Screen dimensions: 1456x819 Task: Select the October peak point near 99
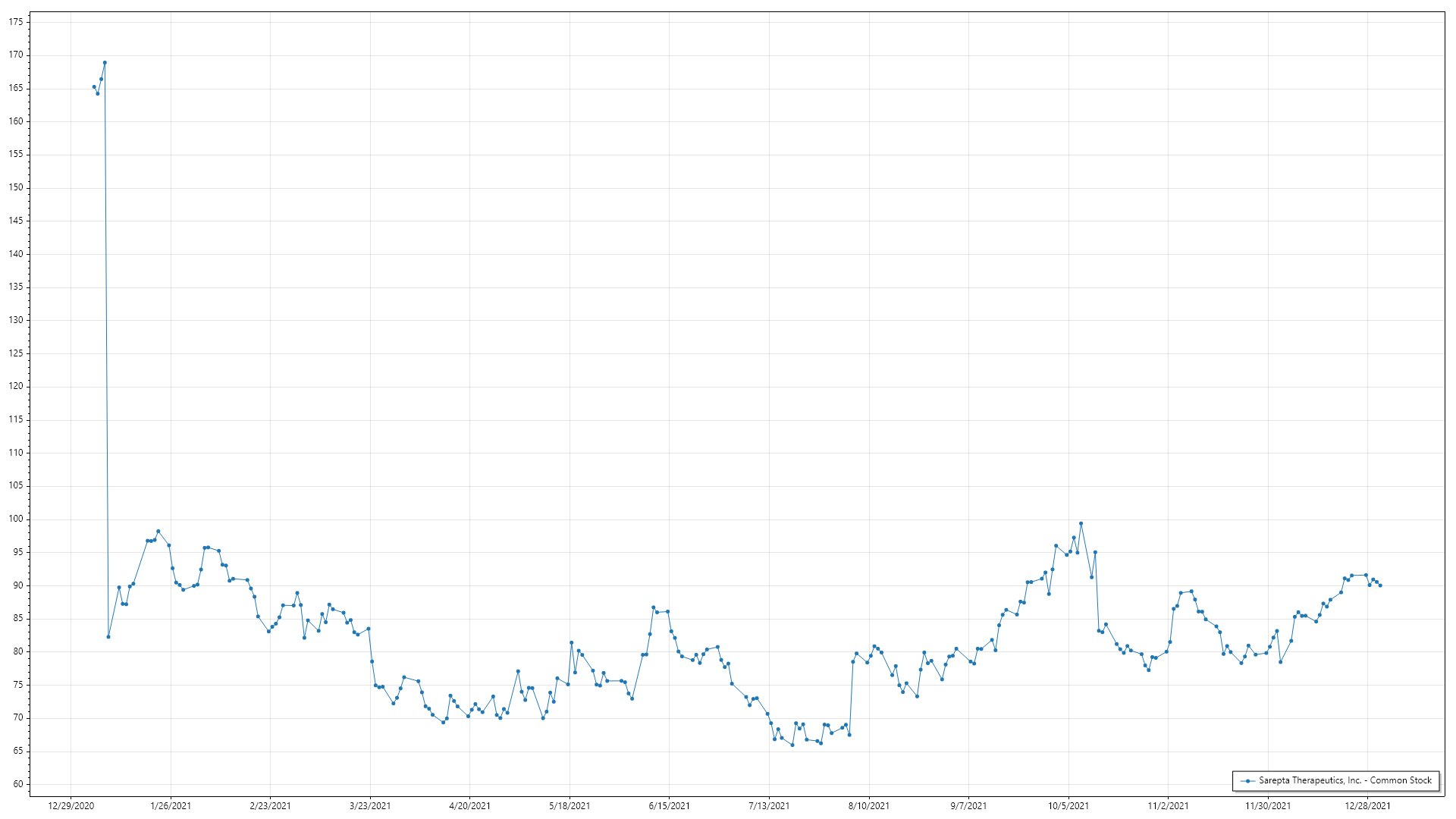tap(1081, 523)
